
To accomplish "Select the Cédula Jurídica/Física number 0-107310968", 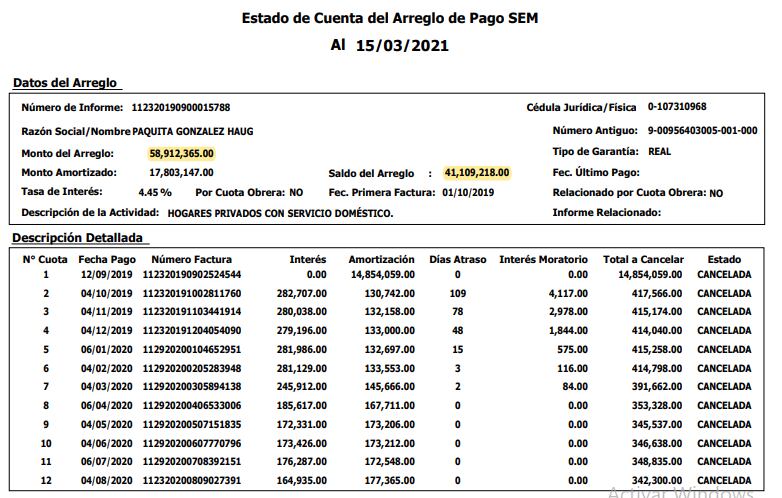I will (677, 107).
